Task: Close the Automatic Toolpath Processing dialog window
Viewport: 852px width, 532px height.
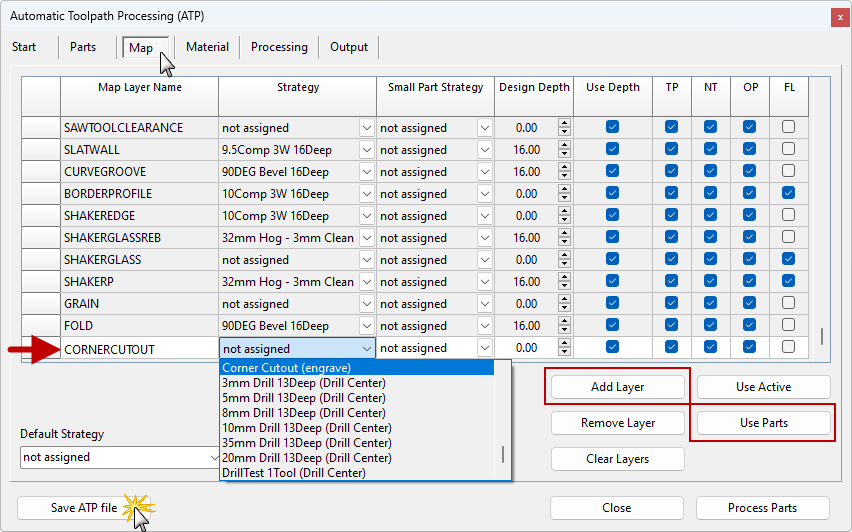Action: pyautogui.click(x=835, y=18)
